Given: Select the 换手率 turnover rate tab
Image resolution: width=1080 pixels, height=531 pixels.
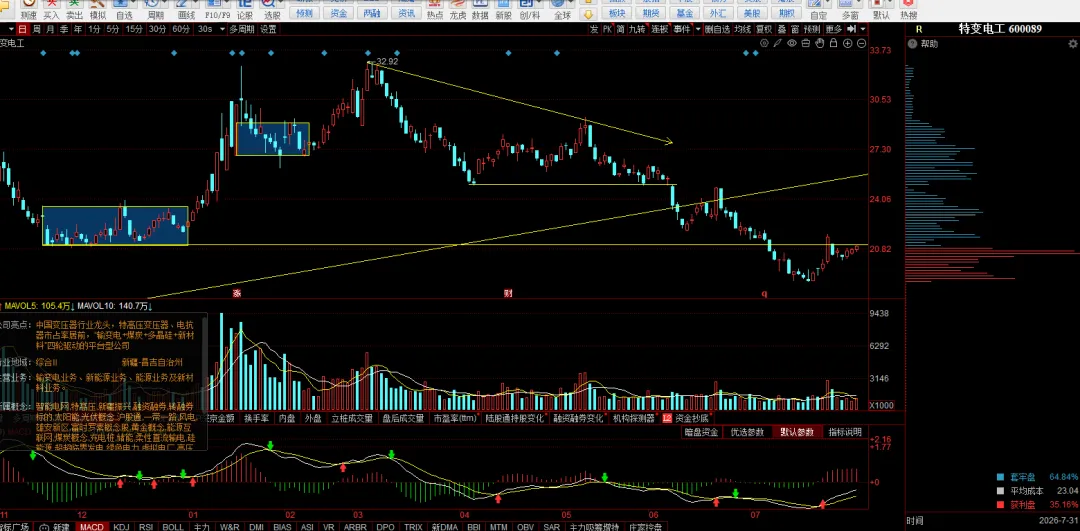Looking at the screenshot, I should coord(256,417).
